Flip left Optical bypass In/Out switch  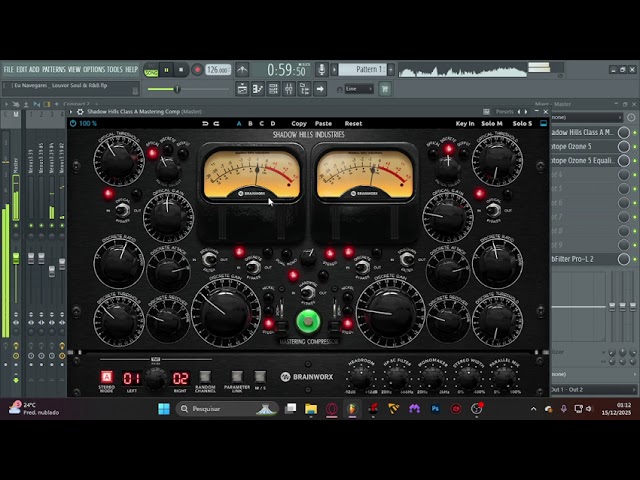(122, 210)
